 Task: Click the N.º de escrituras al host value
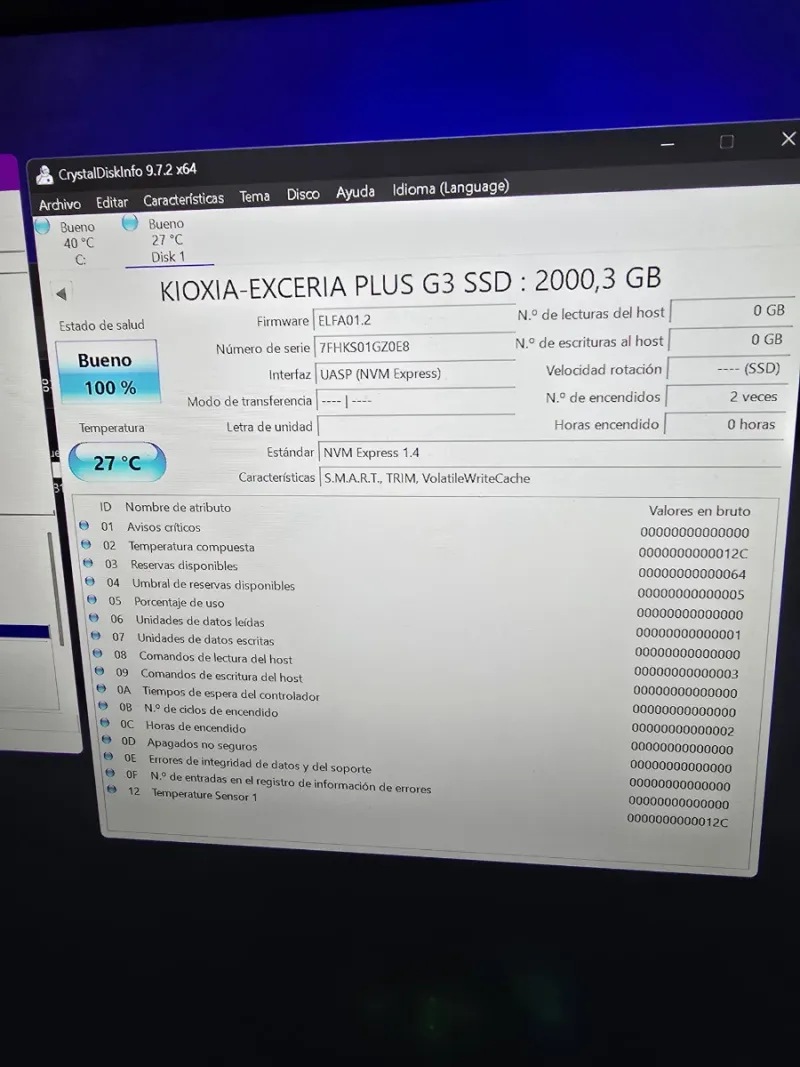pos(730,340)
